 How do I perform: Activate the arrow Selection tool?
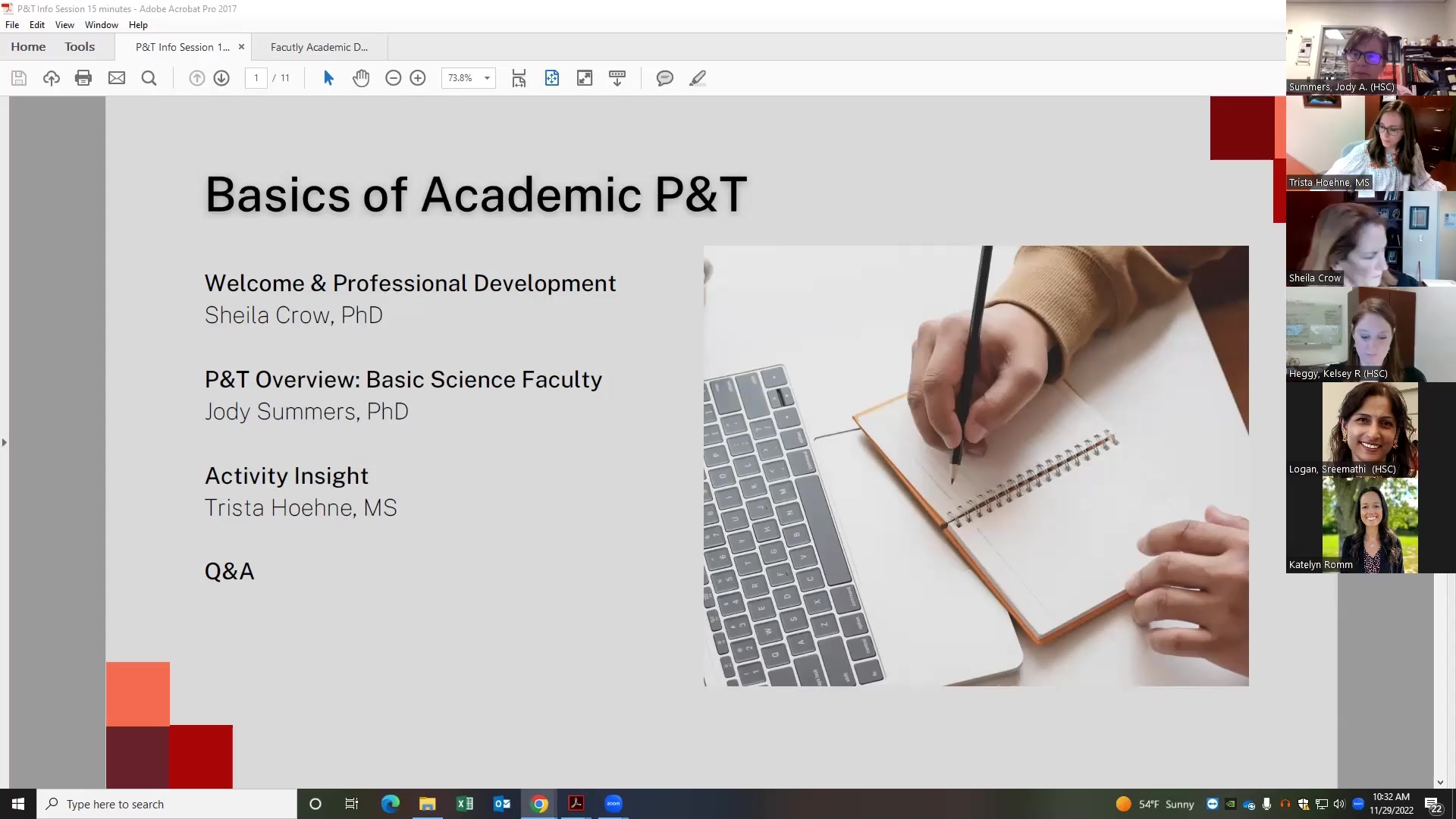328,78
